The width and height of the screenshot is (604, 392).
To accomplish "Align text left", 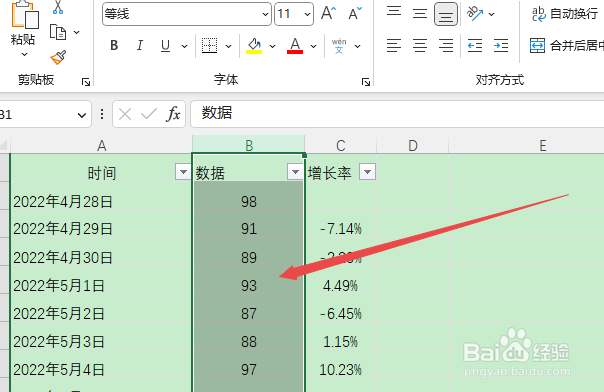I will coord(394,45).
